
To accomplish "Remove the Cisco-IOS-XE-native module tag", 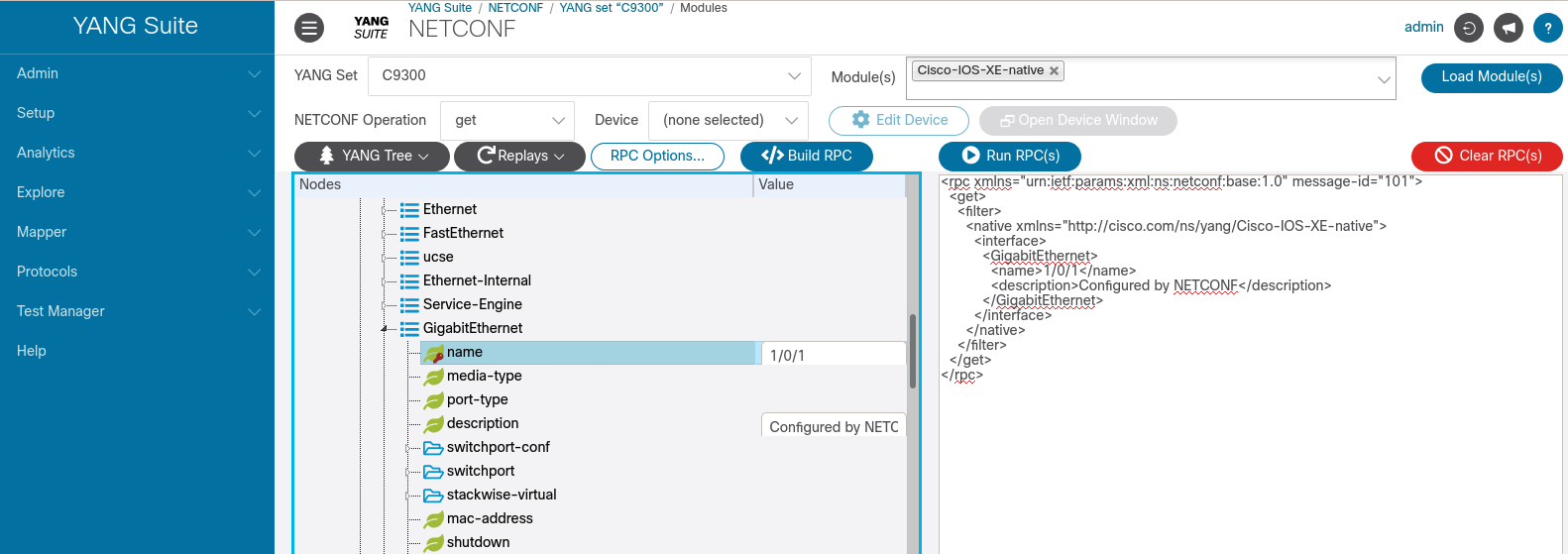I will (1054, 71).
